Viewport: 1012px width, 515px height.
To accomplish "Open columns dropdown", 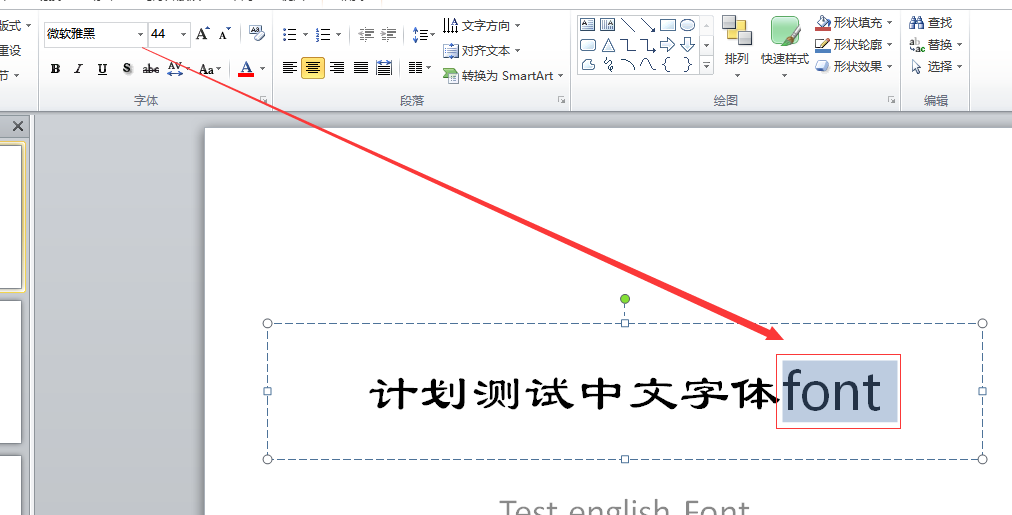I will click(x=419, y=67).
